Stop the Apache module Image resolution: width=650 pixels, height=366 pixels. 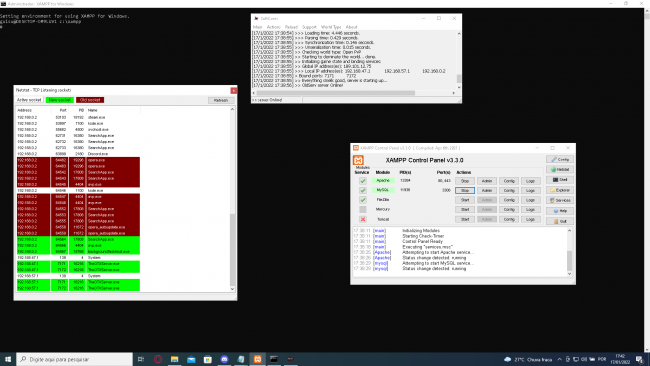pos(465,181)
